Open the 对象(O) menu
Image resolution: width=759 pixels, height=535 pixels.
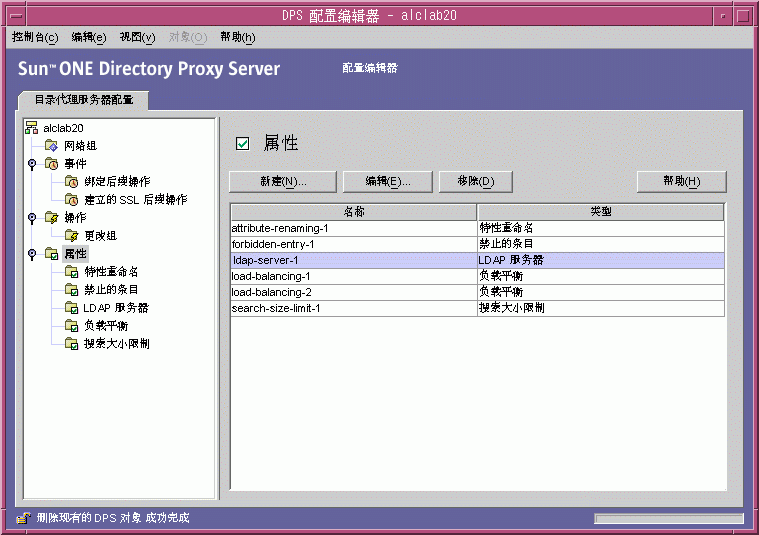188,37
